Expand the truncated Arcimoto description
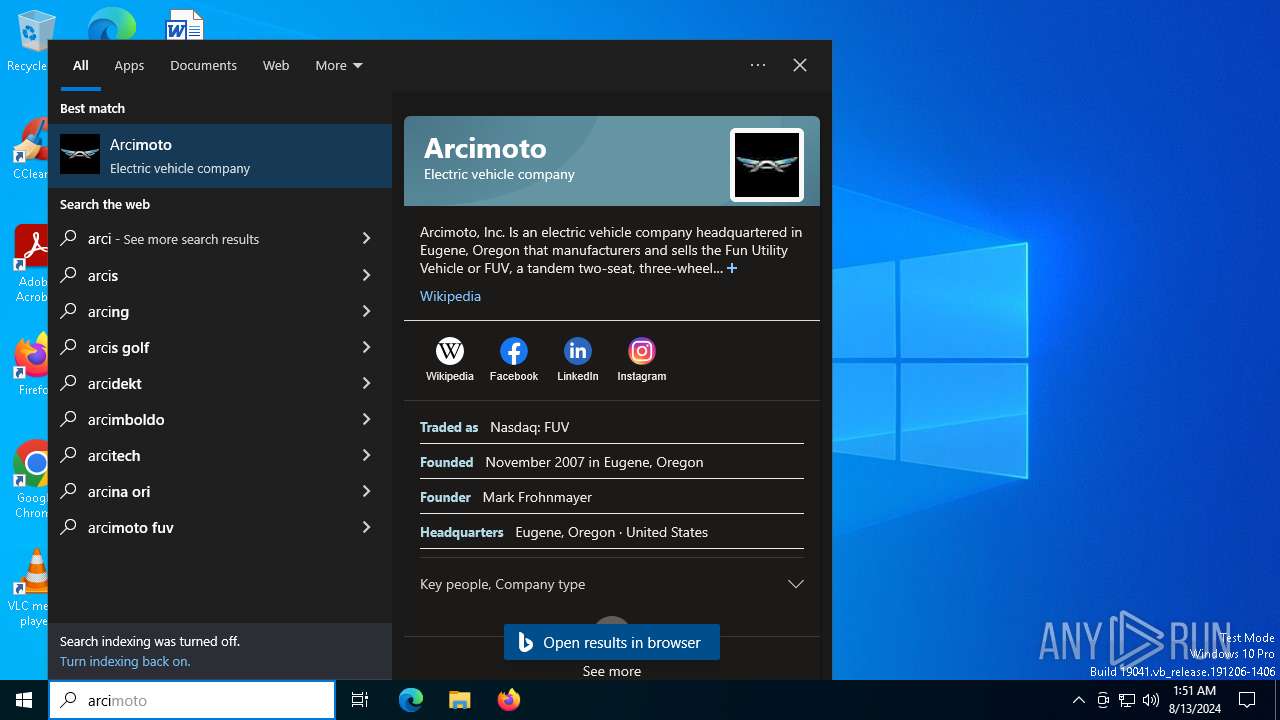The height and width of the screenshot is (720, 1280). [732, 268]
